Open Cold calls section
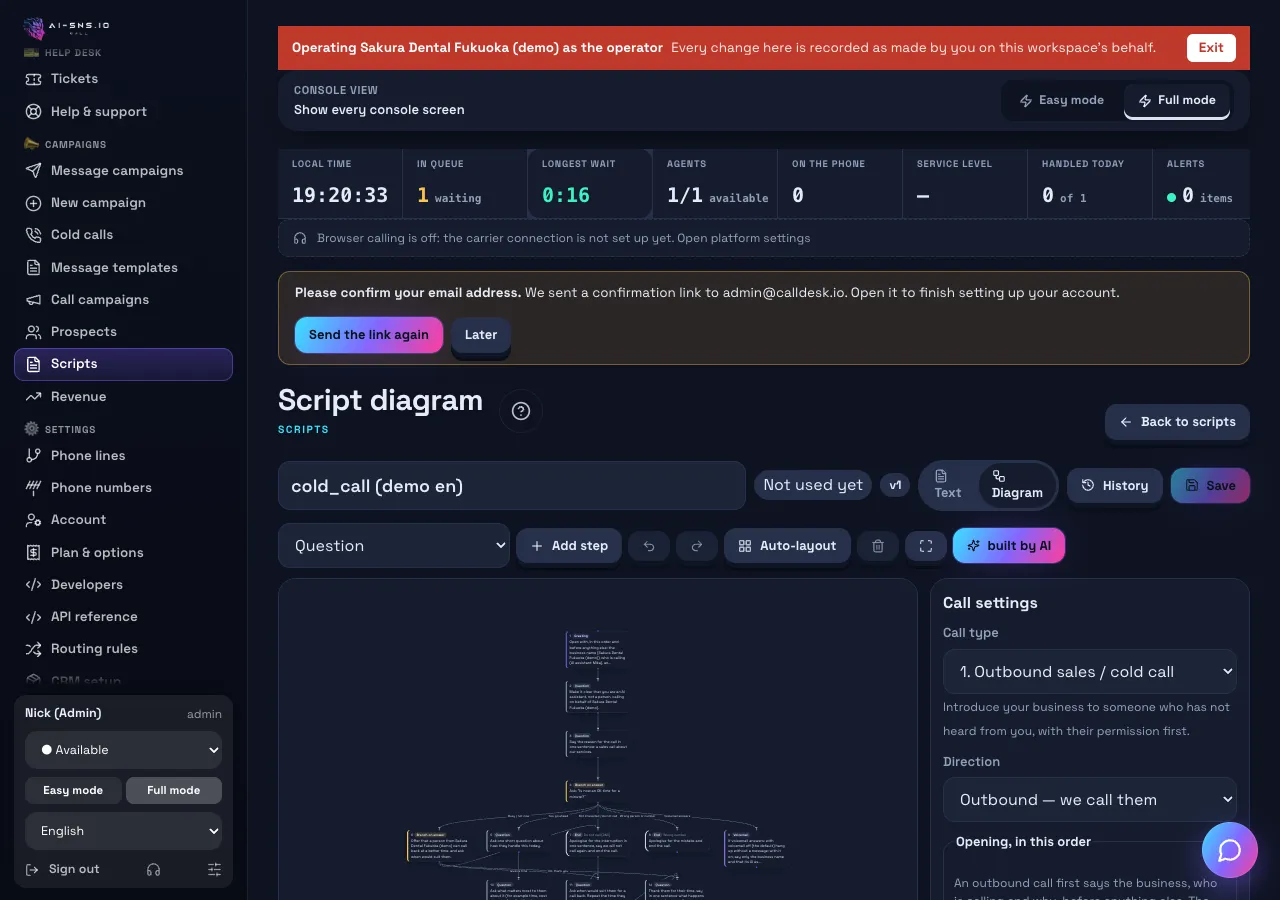 tap(124, 234)
